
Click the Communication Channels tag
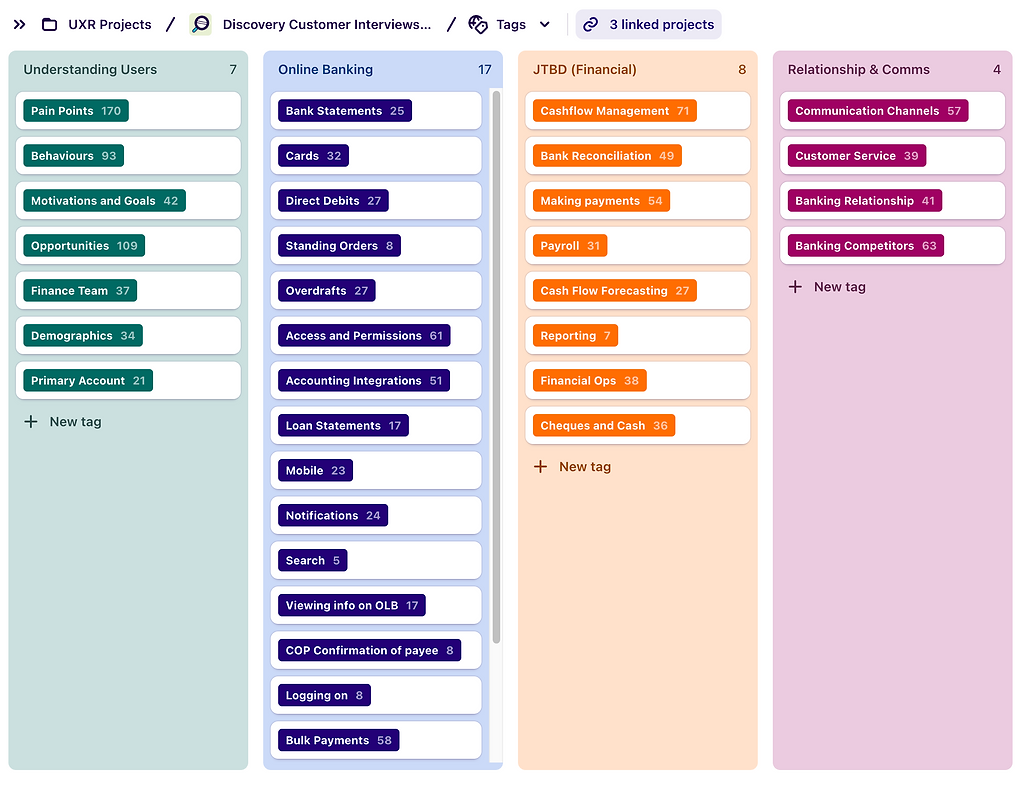(x=877, y=111)
